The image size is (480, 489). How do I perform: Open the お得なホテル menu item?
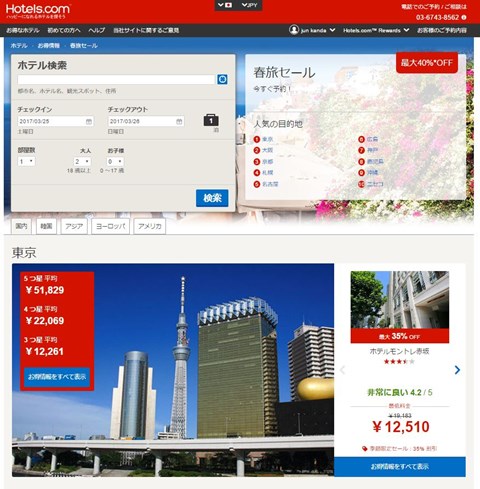(23, 30)
